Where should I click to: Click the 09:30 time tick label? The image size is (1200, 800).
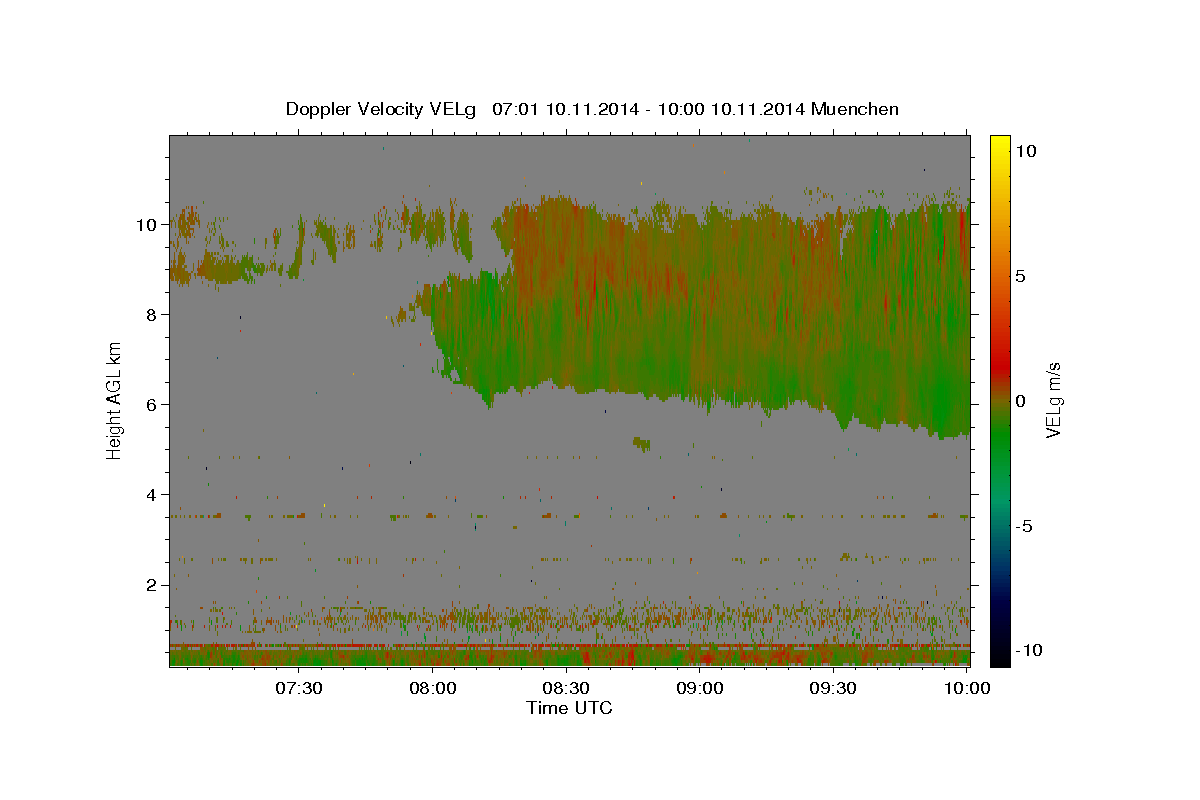tap(833, 688)
